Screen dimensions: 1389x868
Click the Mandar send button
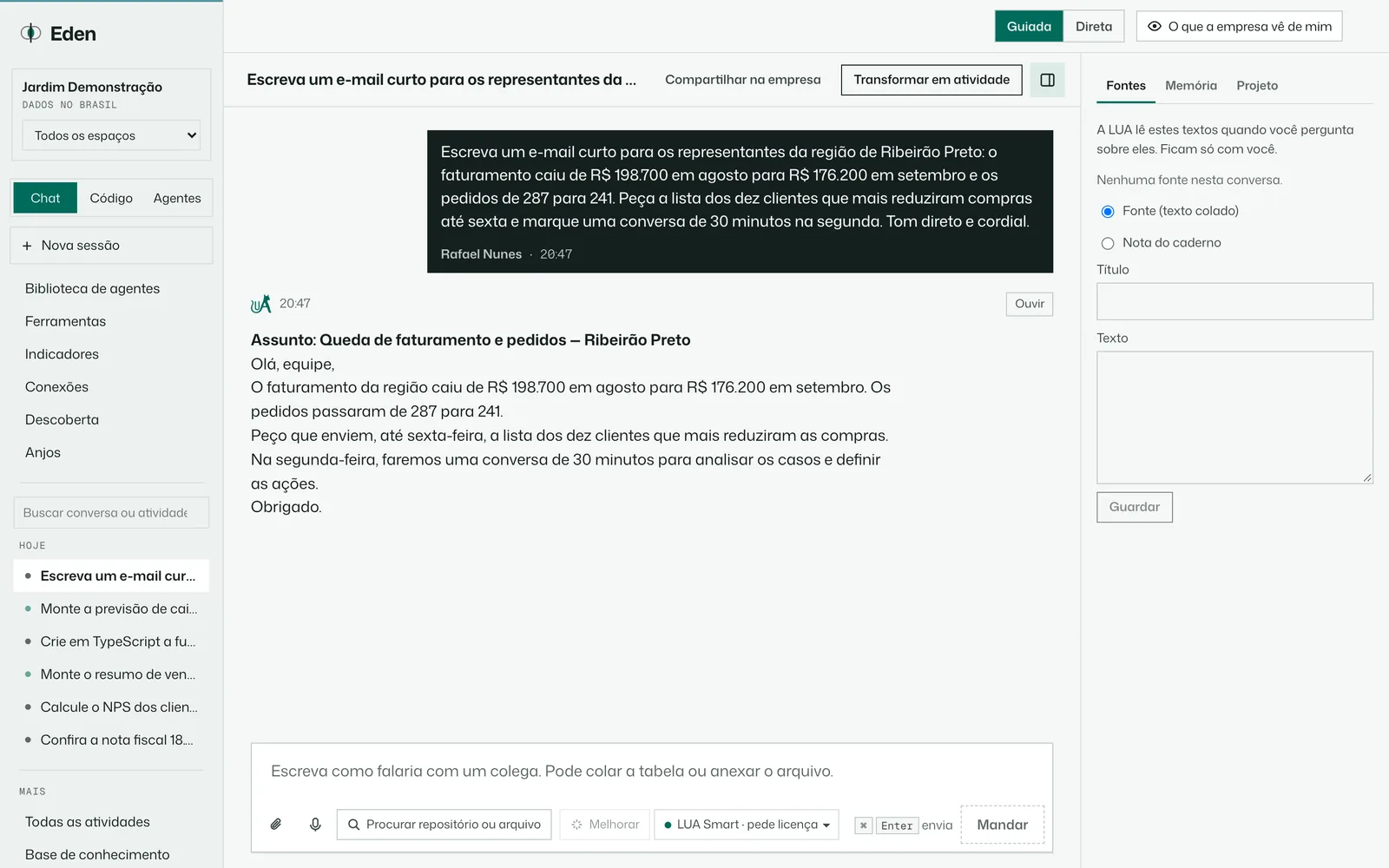tap(1003, 825)
